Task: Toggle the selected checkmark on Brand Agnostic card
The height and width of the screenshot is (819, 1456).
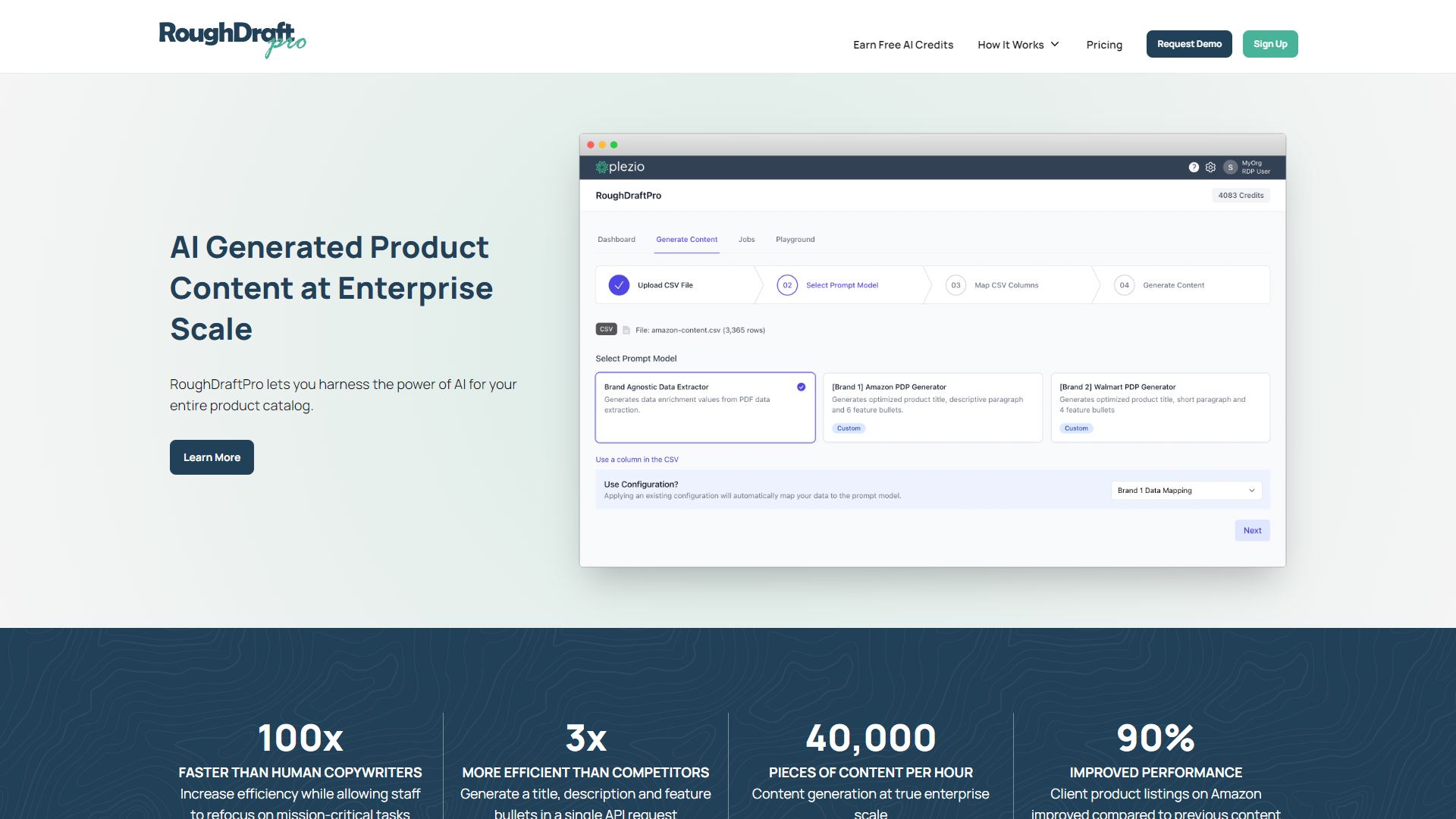Action: pos(801,387)
